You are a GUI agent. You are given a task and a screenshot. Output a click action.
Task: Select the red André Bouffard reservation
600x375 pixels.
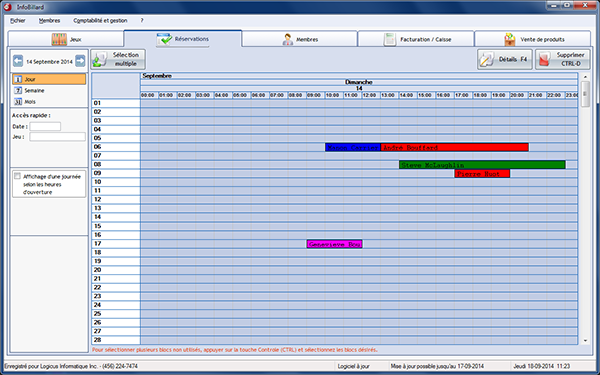(x=455, y=147)
